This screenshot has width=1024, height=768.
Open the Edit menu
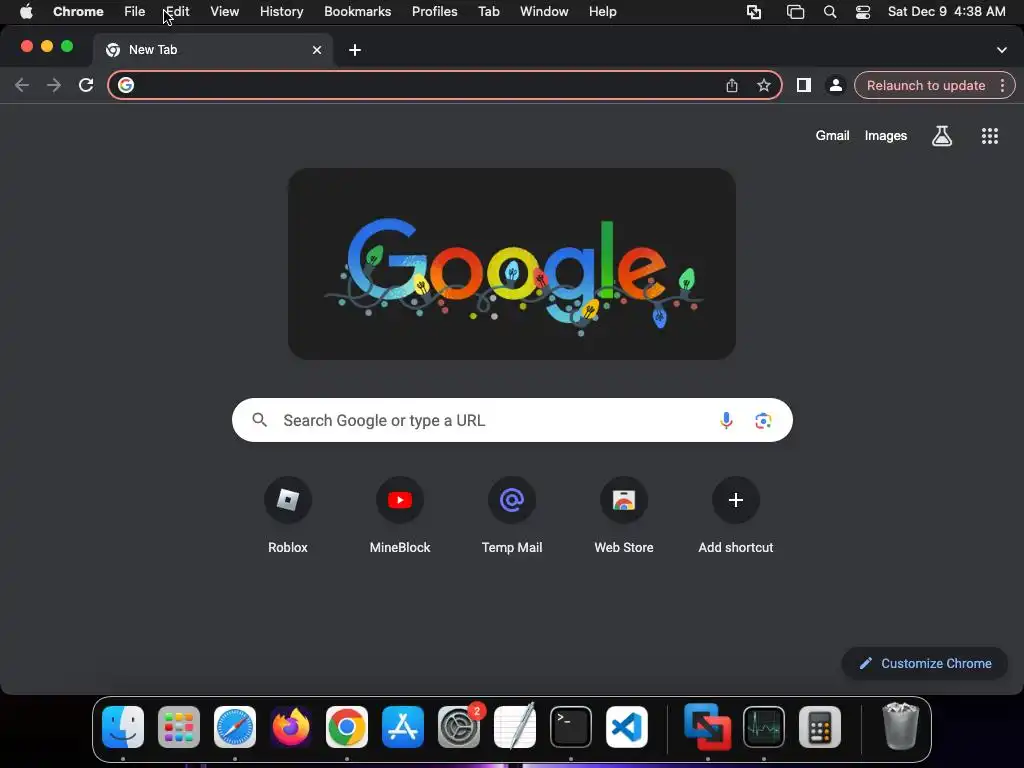click(177, 12)
